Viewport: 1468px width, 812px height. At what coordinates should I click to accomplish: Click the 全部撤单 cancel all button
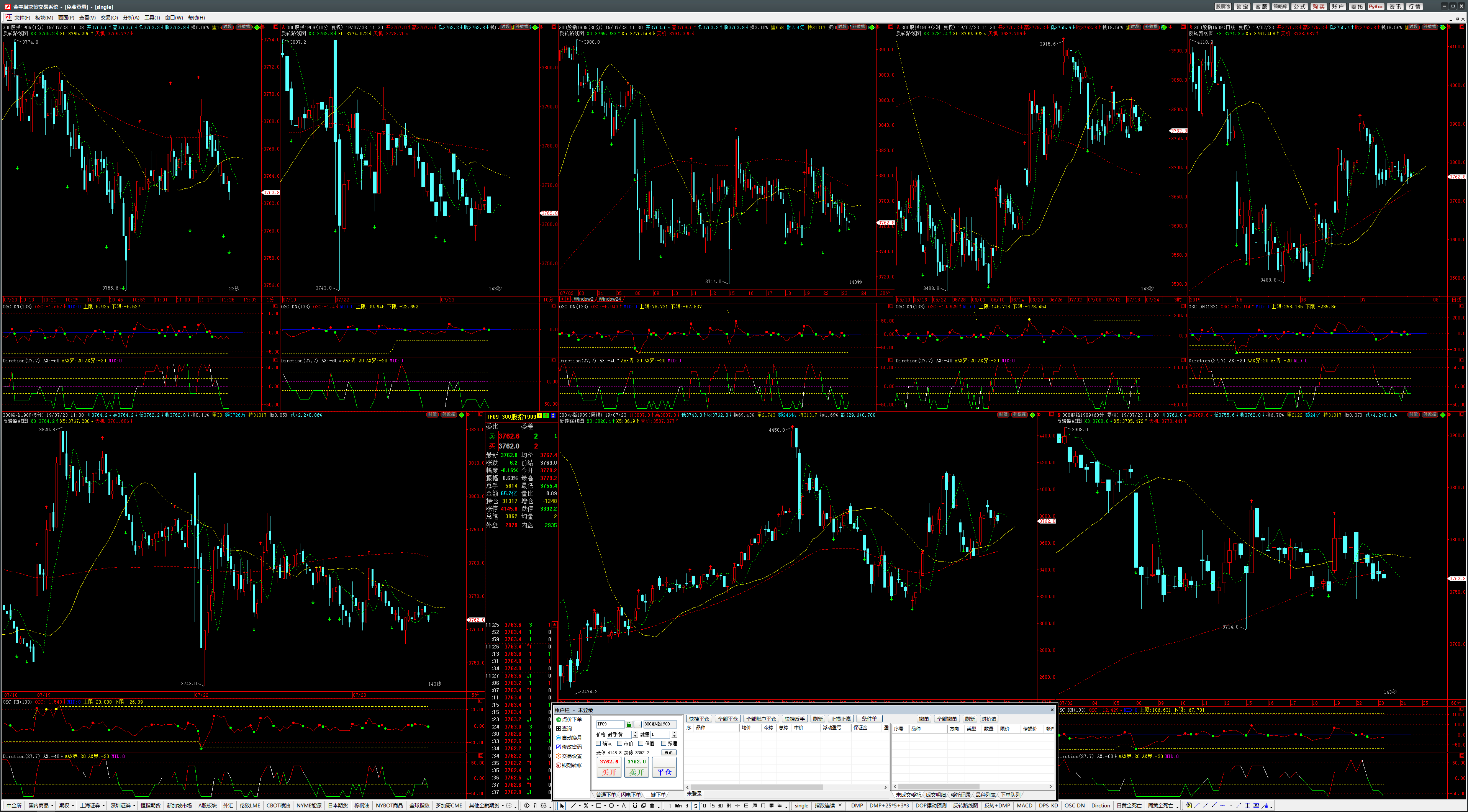tap(947, 719)
